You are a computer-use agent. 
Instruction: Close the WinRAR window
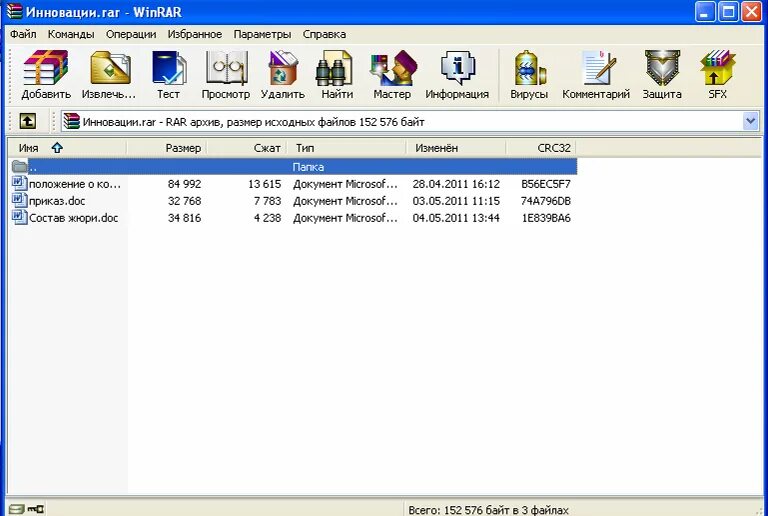[x=751, y=11]
